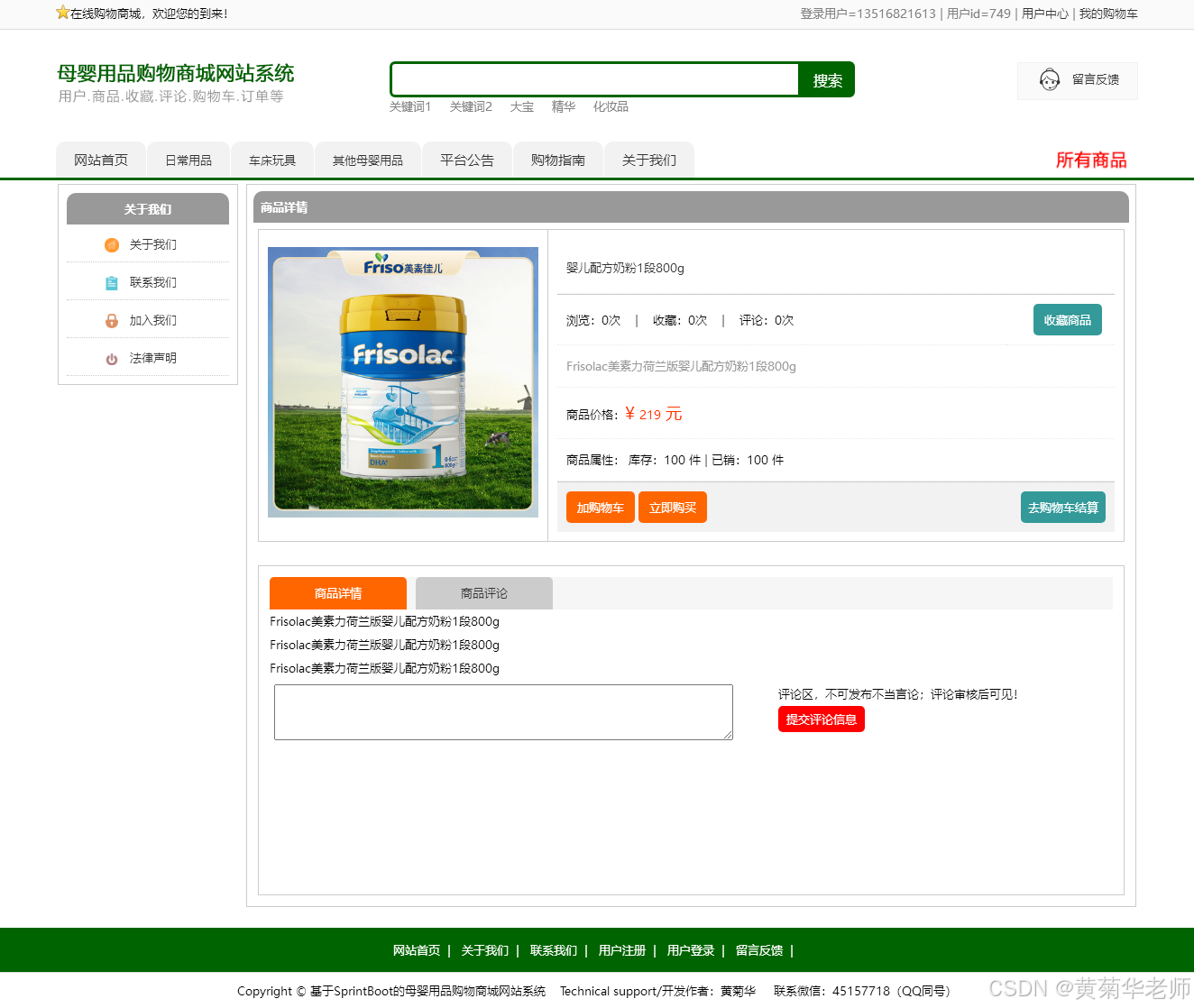Click the comment text area
The width and height of the screenshot is (1194, 1008).
click(x=503, y=712)
